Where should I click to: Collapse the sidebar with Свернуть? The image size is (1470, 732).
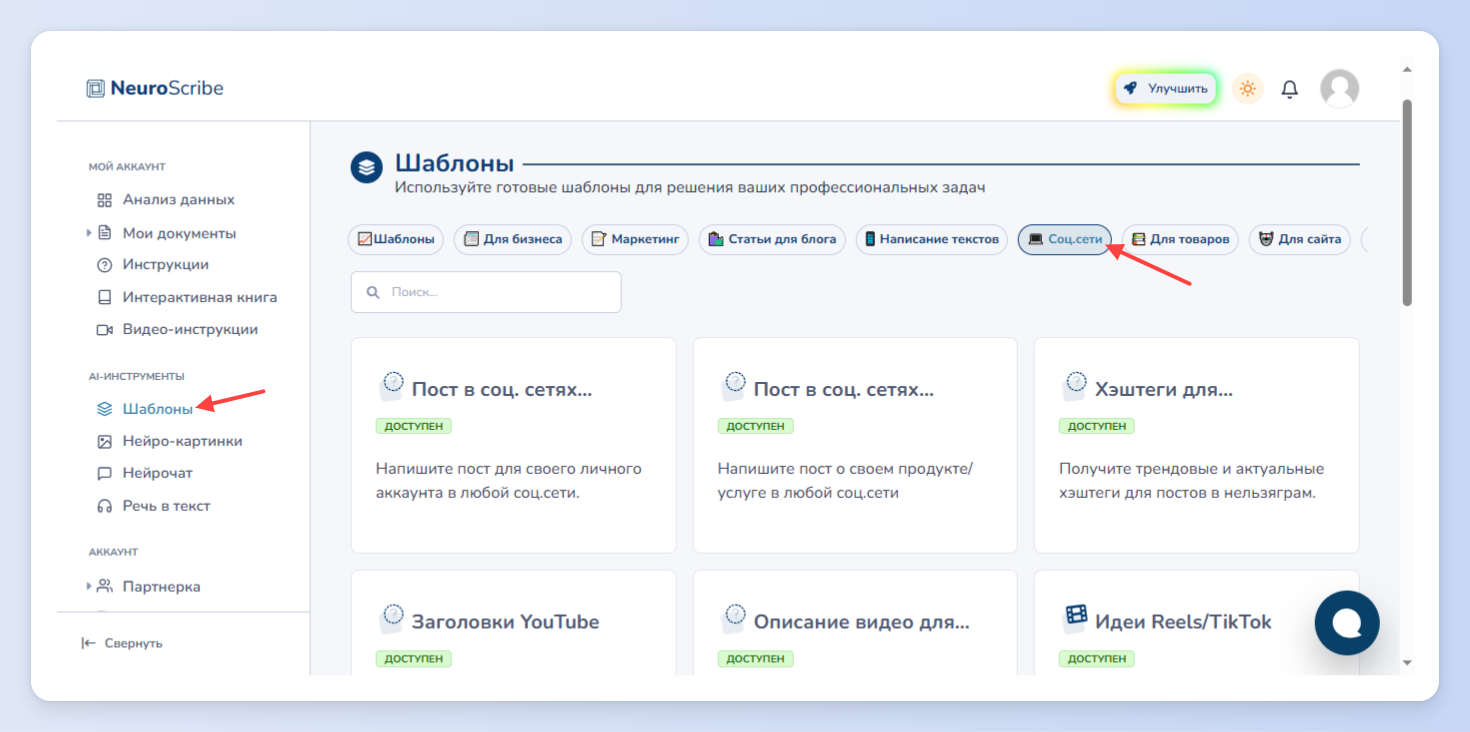pos(122,644)
